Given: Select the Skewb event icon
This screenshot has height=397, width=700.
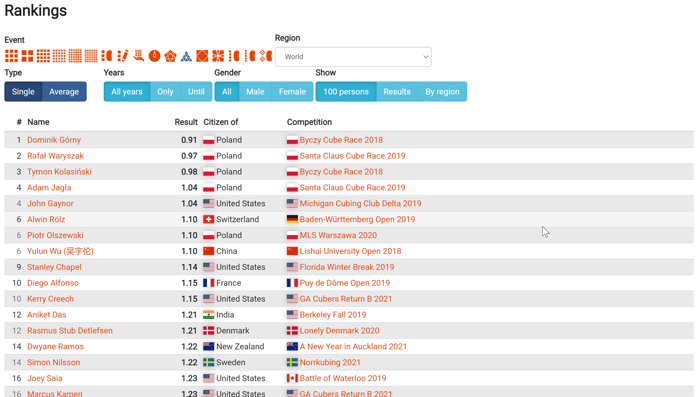Looking at the screenshot, I should (x=202, y=56).
